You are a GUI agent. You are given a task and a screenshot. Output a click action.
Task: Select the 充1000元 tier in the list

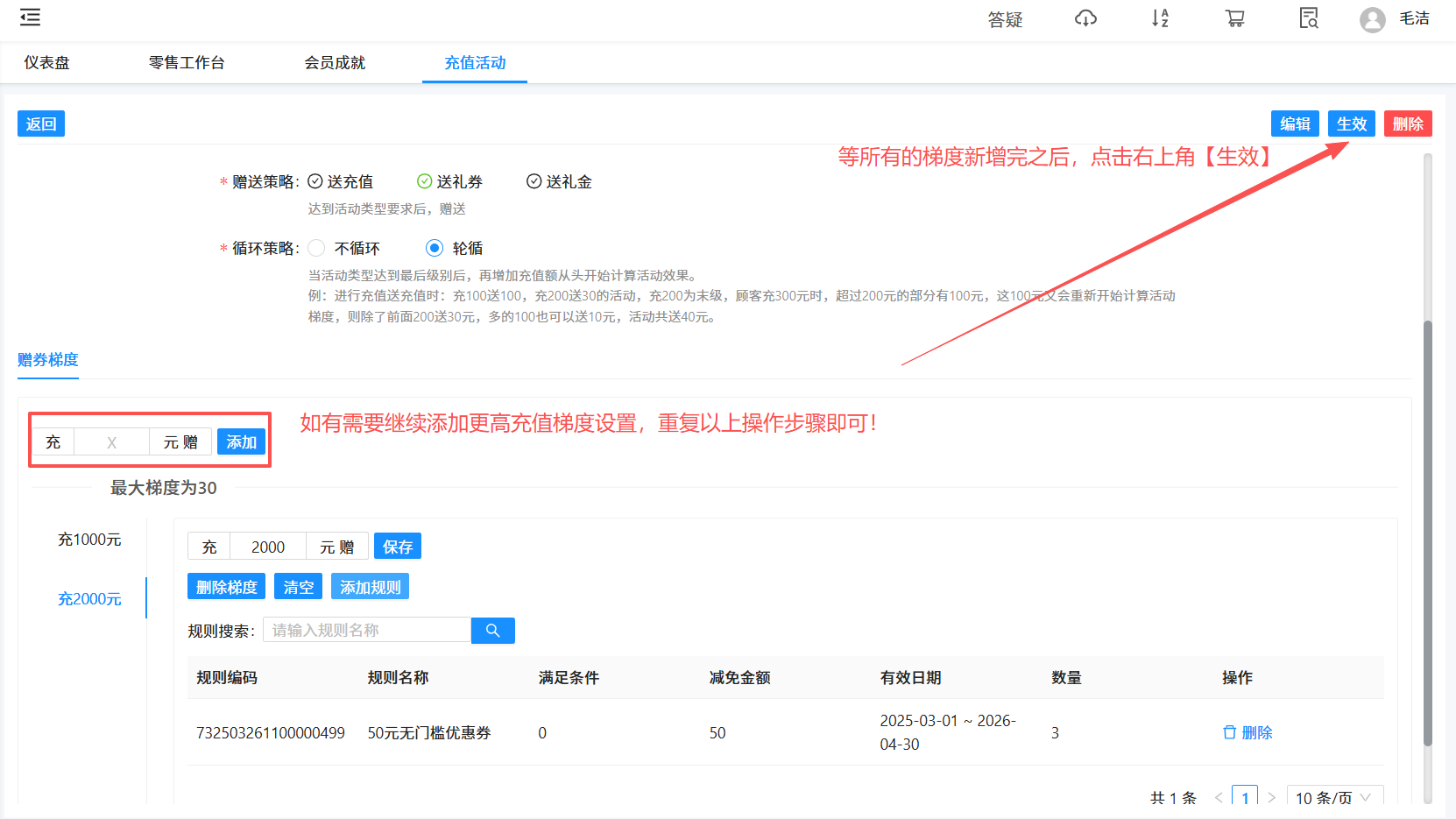pos(88,540)
